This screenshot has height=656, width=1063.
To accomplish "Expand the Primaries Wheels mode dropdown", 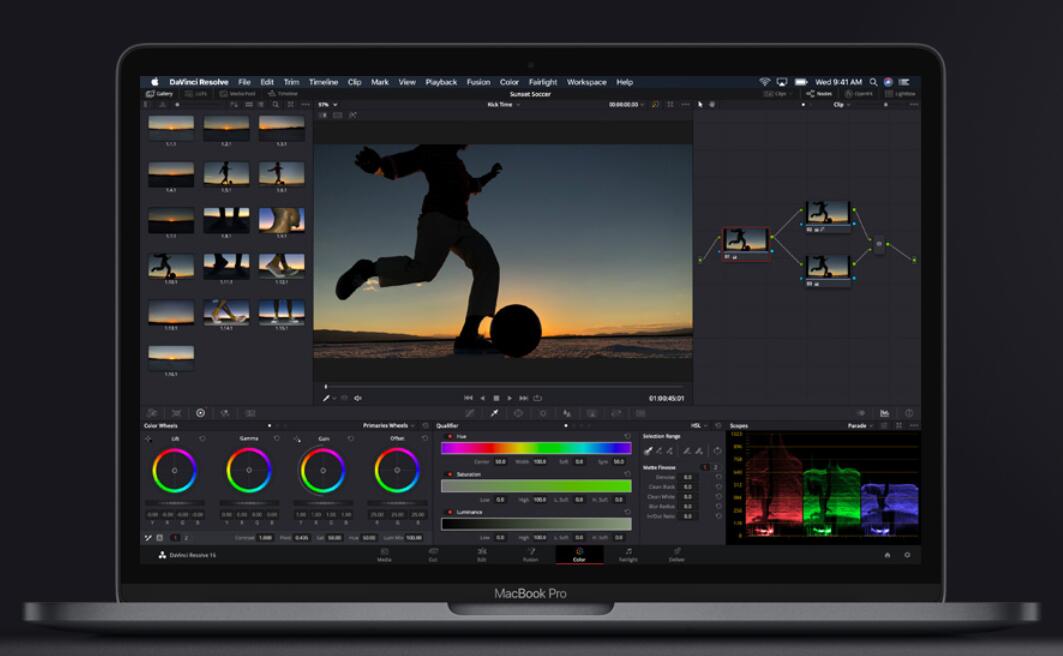I will pos(389,425).
